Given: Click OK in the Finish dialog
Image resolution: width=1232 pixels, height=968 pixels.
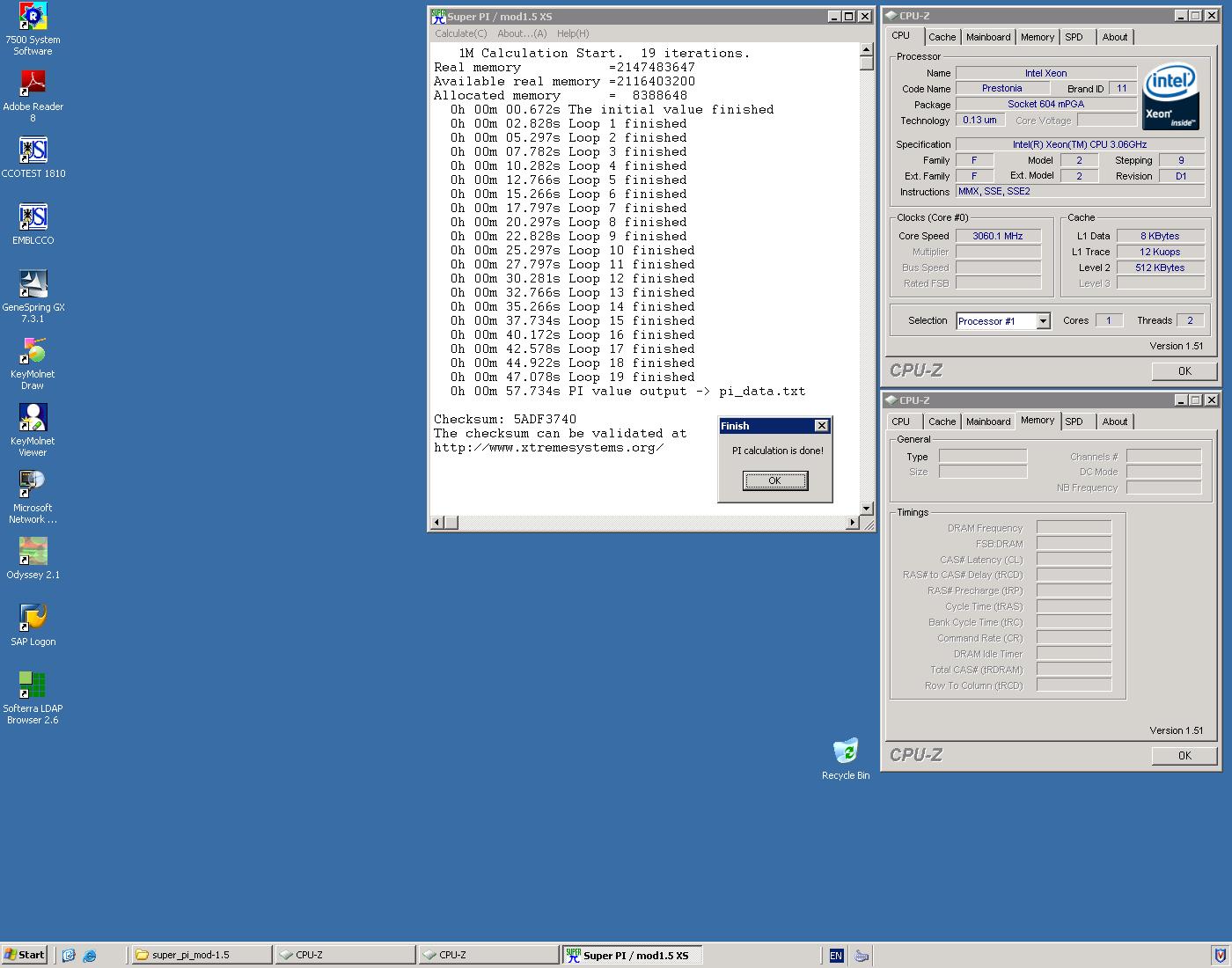Looking at the screenshot, I should [774, 480].
